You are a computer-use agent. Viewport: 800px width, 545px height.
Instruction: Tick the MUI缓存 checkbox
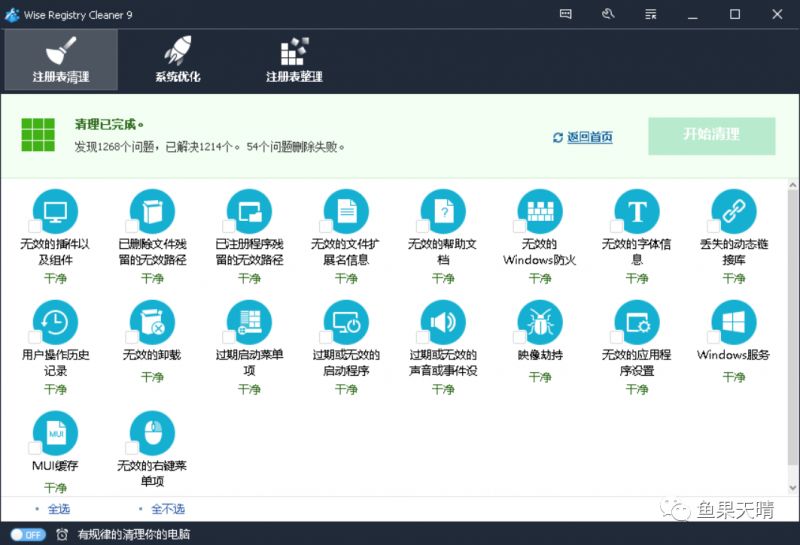click(x=35, y=448)
